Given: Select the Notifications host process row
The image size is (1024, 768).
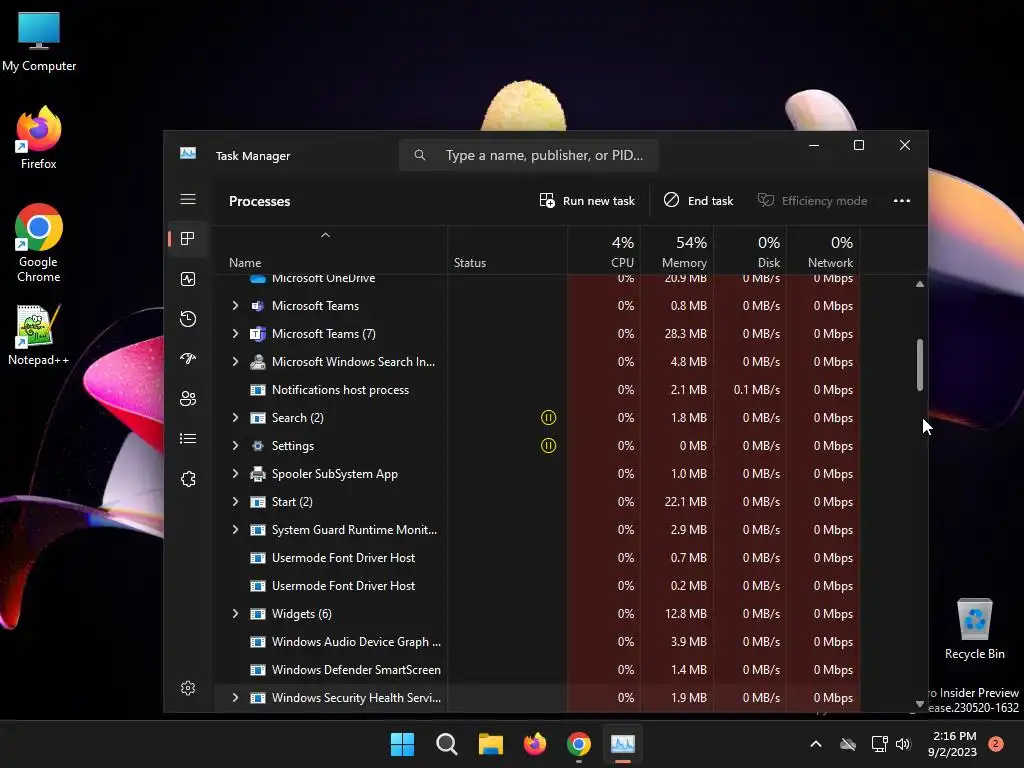Looking at the screenshot, I should [x=536, y=390].
